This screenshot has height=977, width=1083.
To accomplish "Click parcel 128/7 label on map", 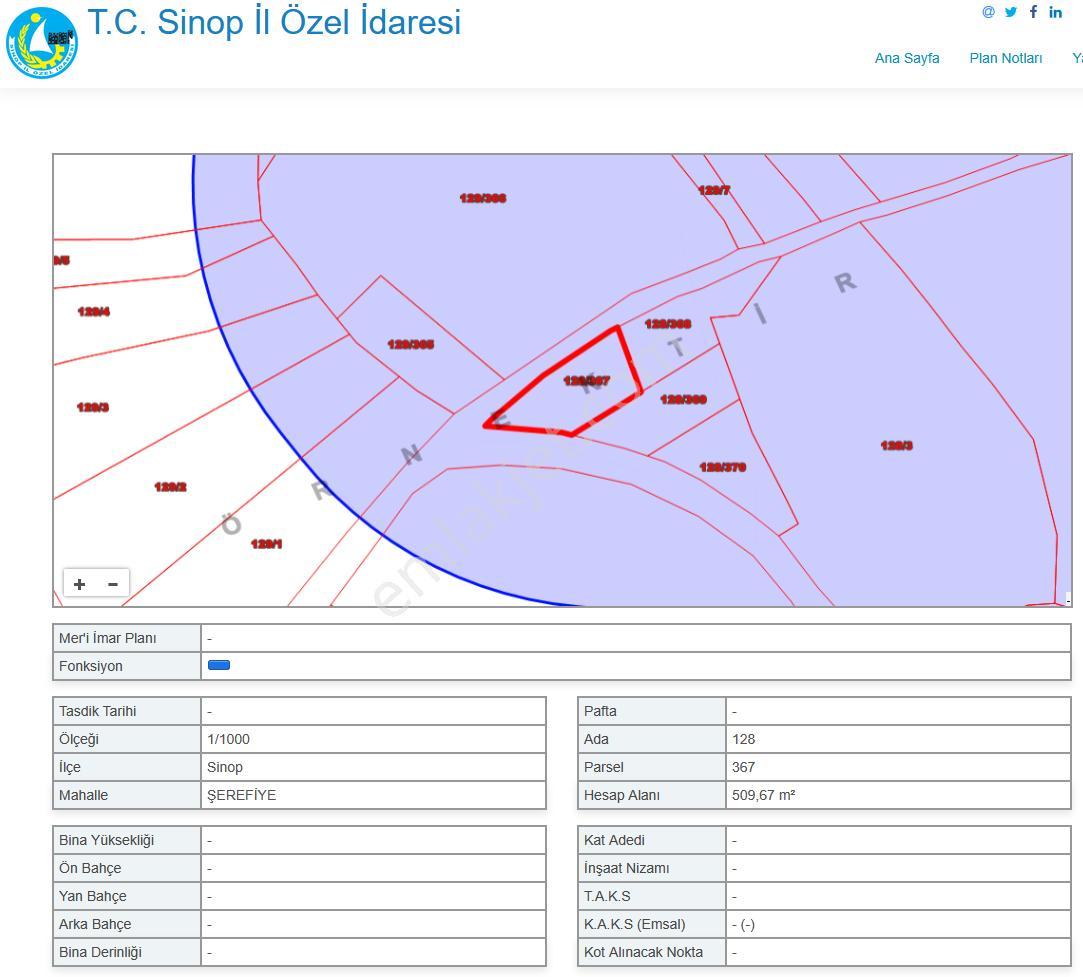I will pyautogui.click(x=714, y=190).
